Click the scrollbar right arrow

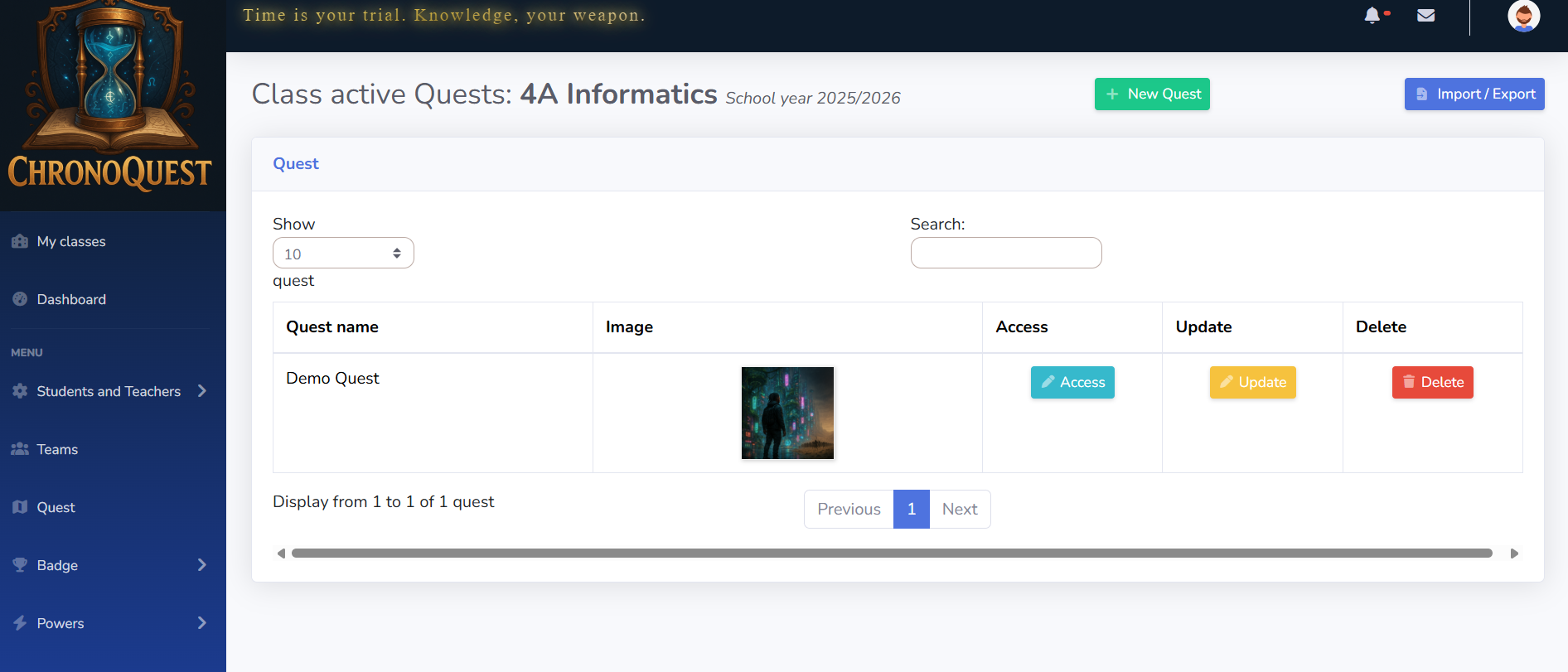pos(1514,553)
